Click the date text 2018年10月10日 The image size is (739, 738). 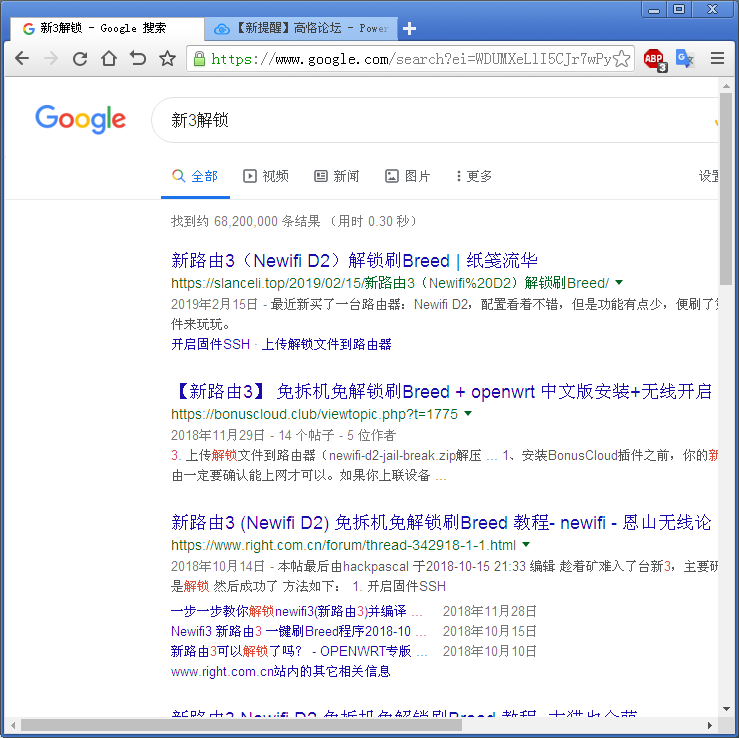[490, 651]
